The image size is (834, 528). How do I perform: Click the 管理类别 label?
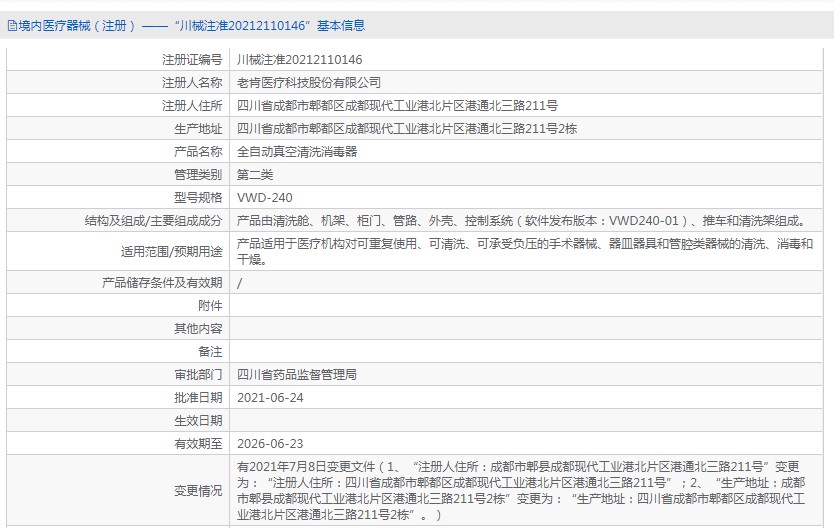pyautogui.click(x=198, y=174)
